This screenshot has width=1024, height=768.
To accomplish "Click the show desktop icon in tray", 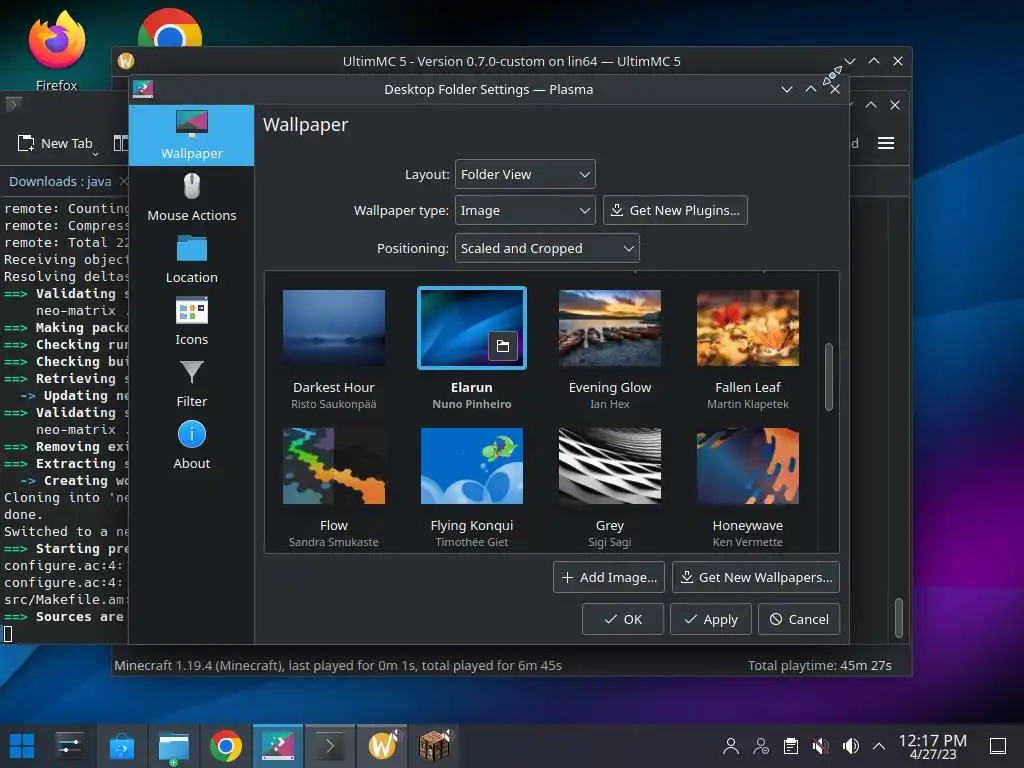I will (998, 746).
